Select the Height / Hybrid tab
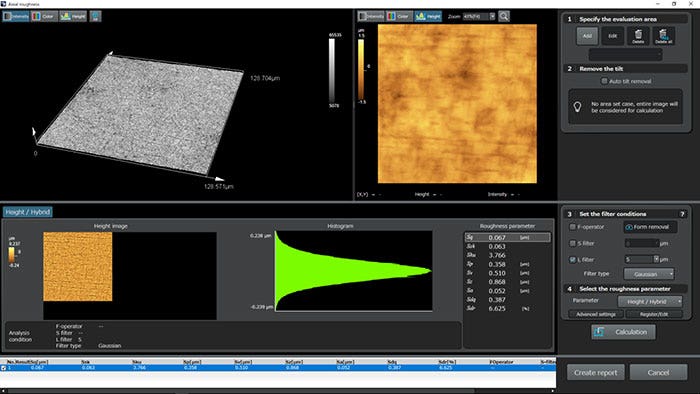 (28, 212)
